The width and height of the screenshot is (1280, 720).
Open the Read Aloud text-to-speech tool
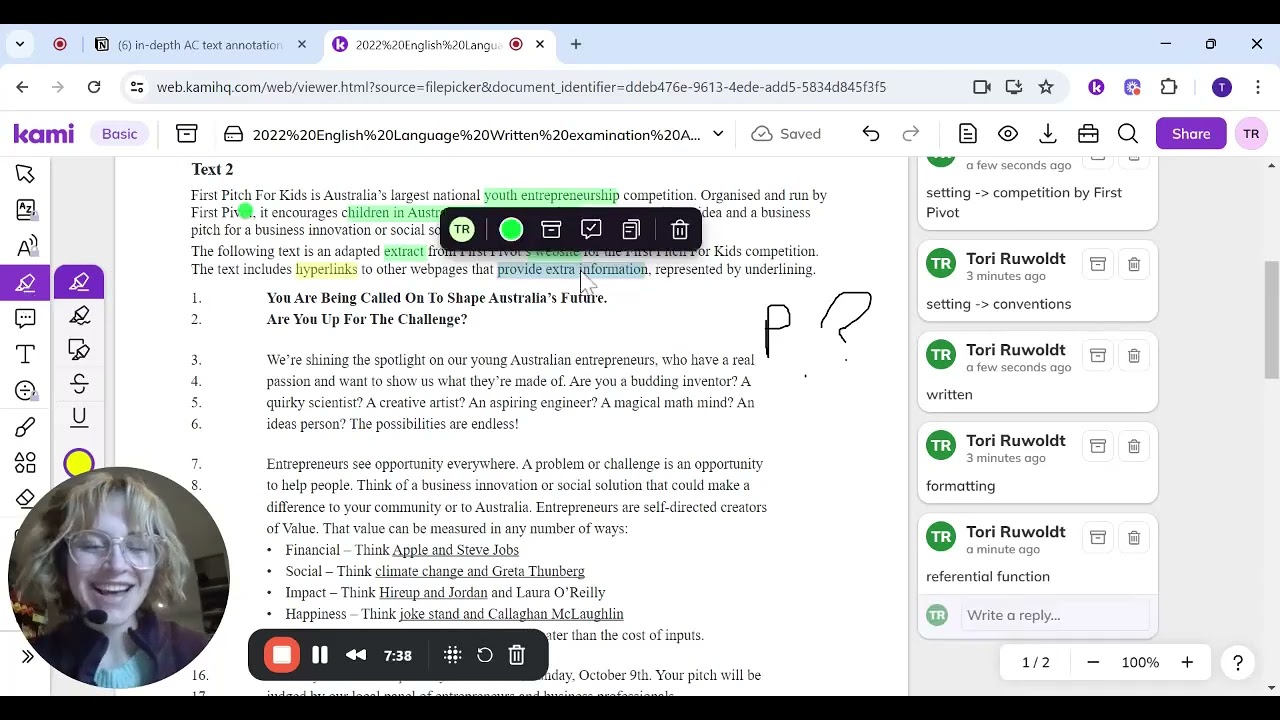coord(25,246)
